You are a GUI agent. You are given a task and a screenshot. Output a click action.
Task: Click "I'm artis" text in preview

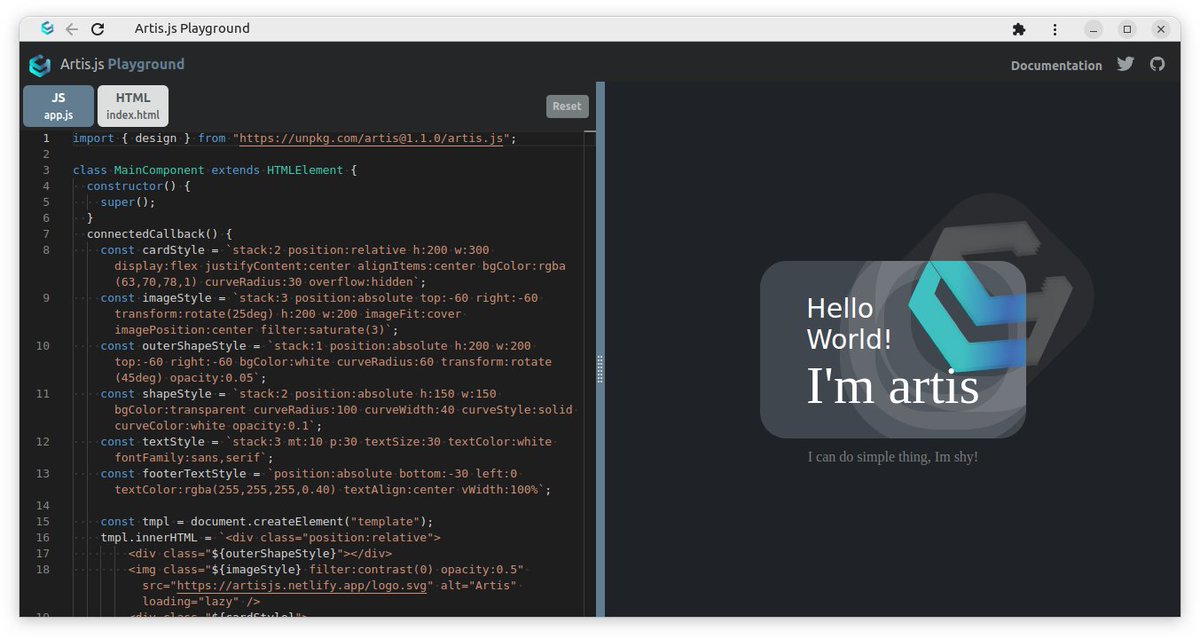[892, 387]
